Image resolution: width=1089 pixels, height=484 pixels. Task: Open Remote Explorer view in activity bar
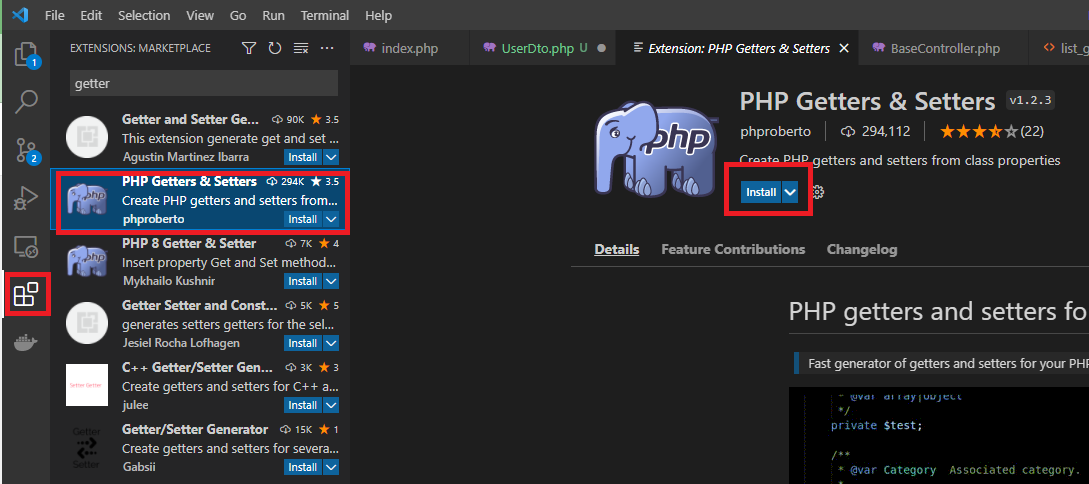[26, 246]
